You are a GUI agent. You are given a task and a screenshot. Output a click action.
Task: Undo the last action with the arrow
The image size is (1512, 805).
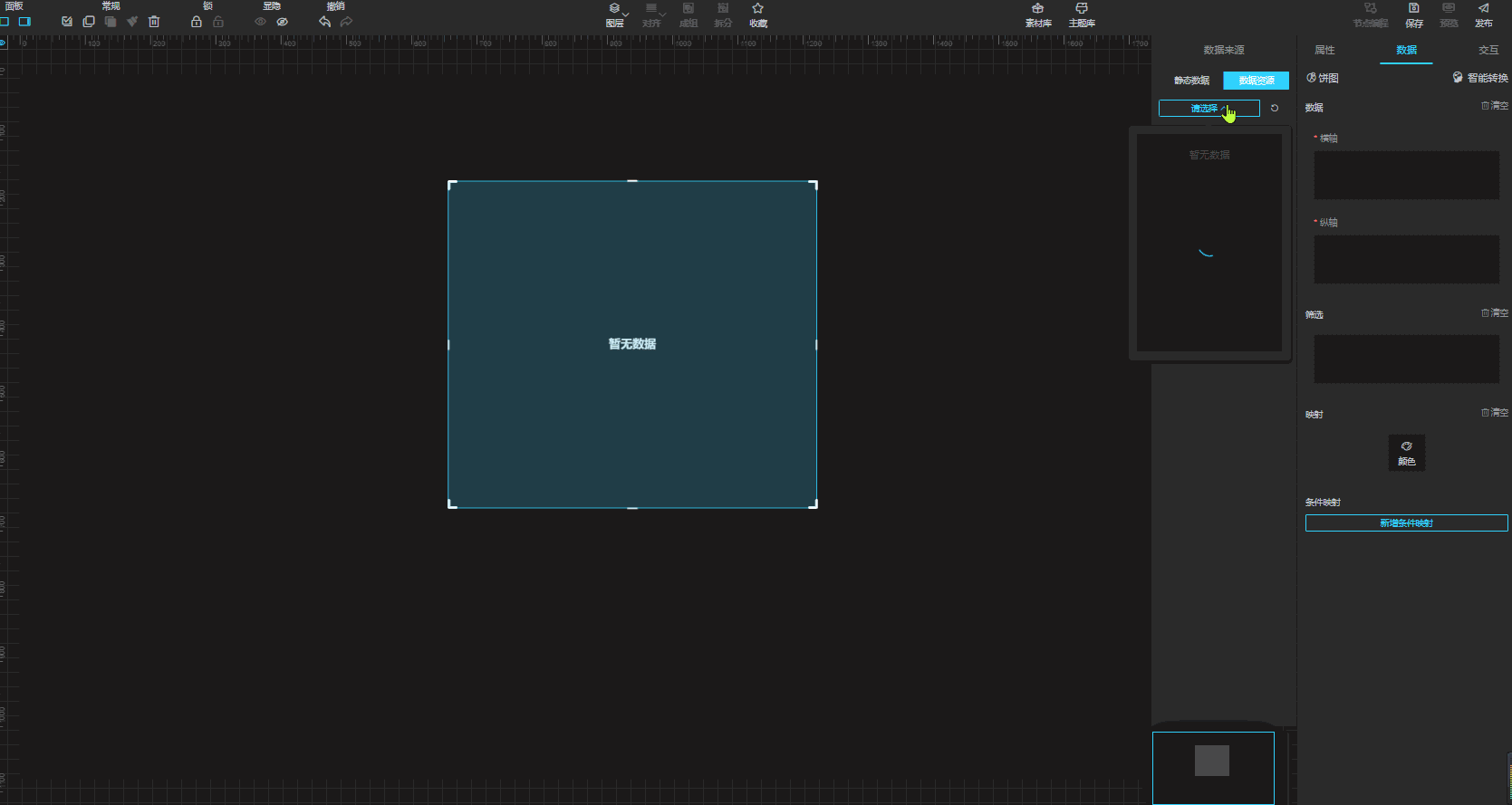pos(325,22)
